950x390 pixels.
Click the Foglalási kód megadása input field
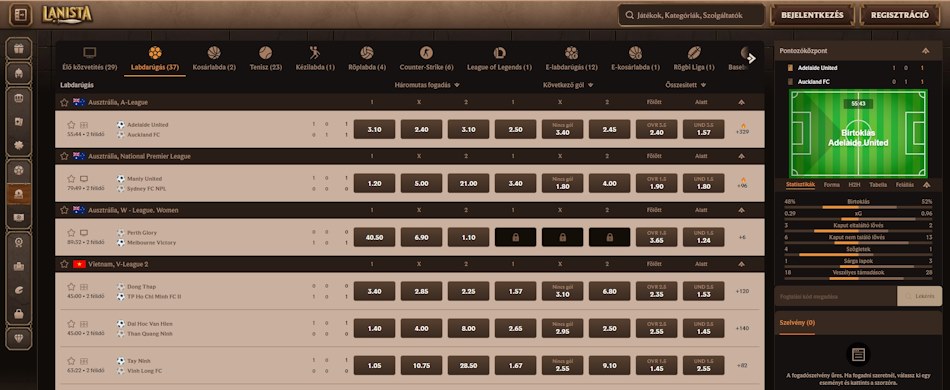pyautogui.click(x=836, y=297)
